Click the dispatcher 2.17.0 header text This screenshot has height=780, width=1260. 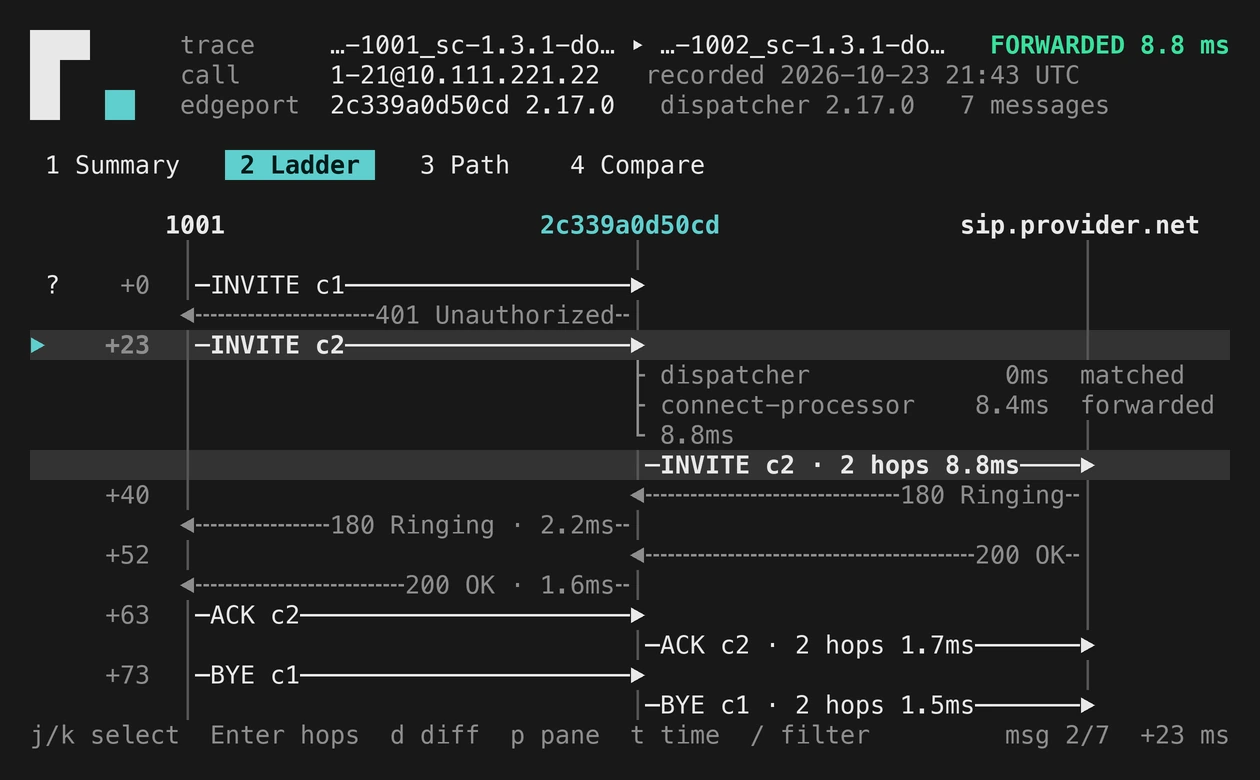pos(787,105)
